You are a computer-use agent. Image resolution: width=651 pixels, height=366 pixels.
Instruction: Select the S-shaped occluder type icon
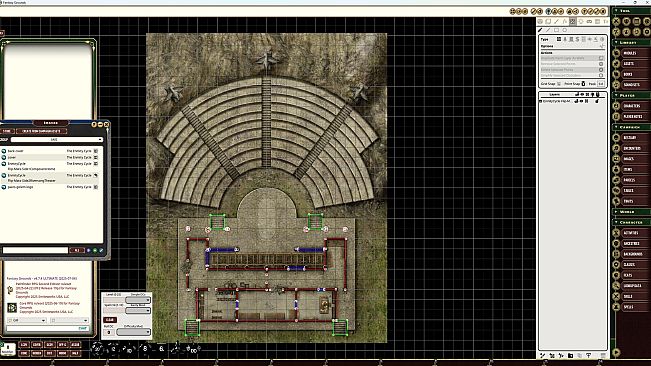coord(577,39)
